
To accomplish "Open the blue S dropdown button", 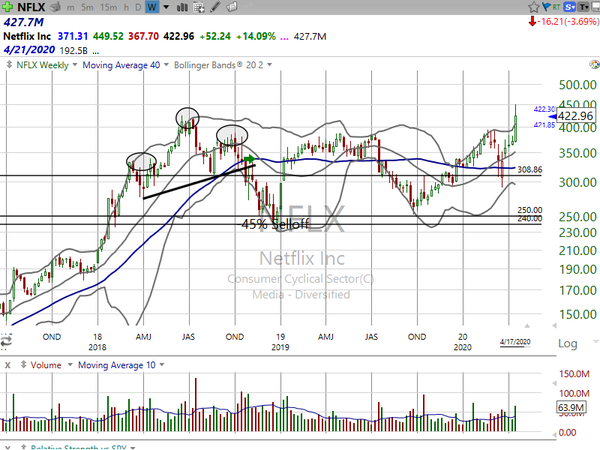I will point(570,7).
